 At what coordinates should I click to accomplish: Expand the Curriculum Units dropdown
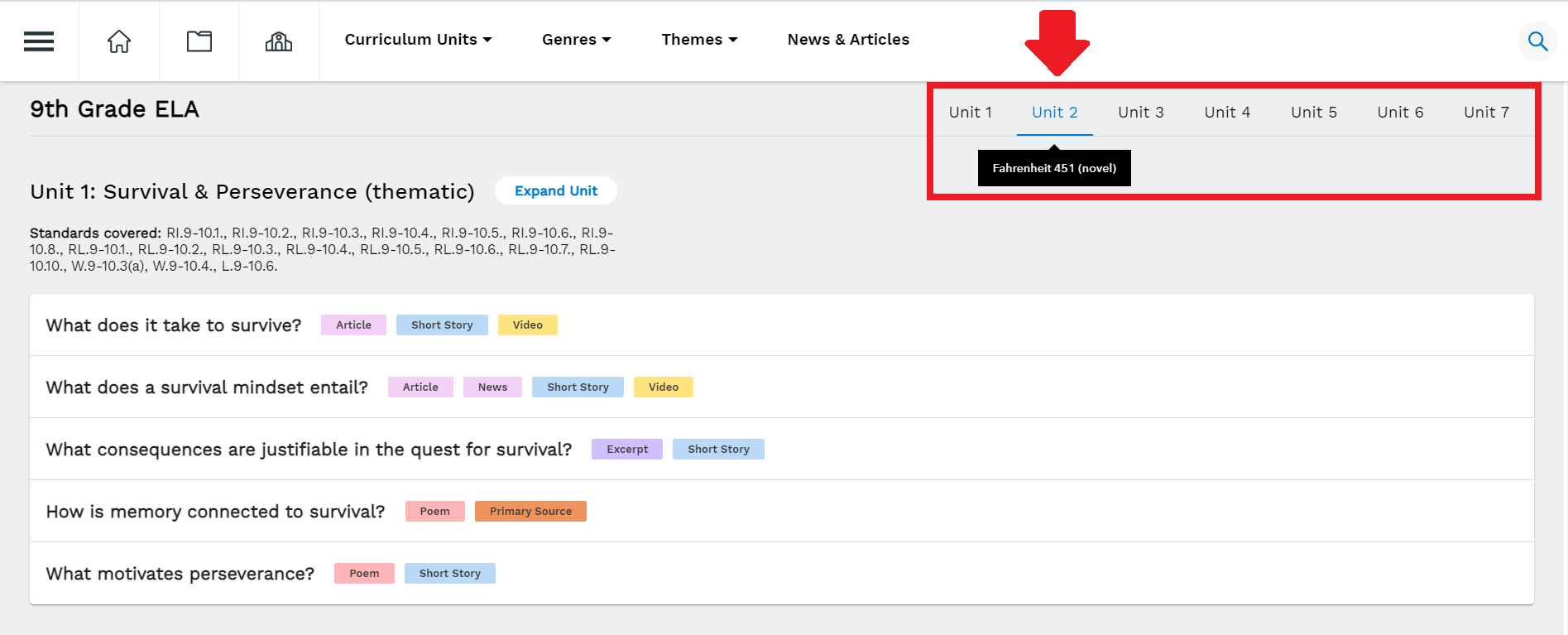coord(418,40)
